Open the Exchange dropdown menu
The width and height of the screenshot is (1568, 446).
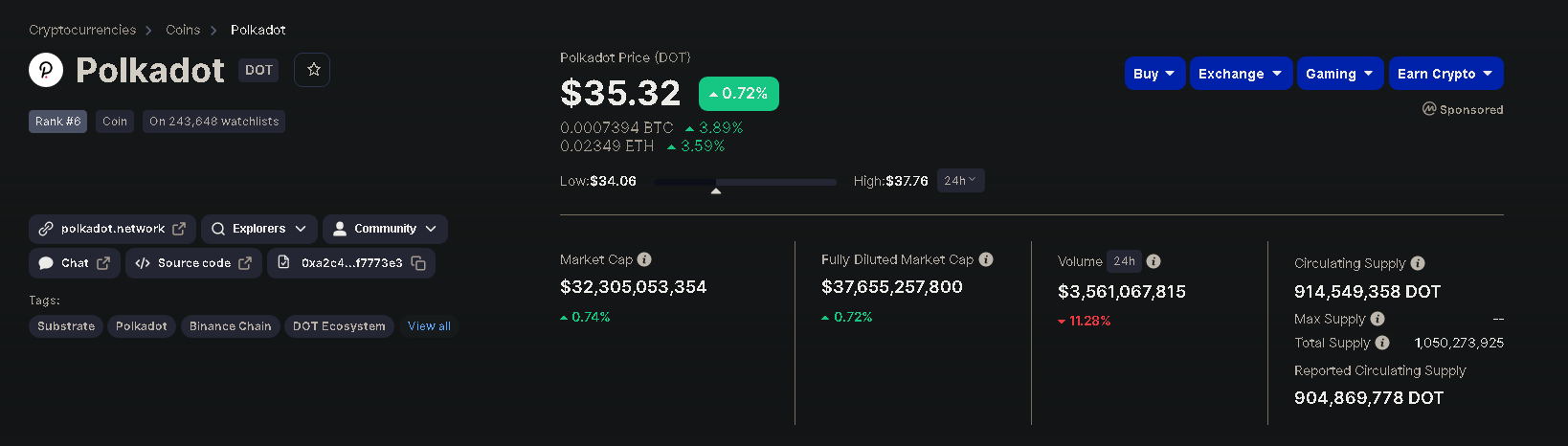point(1241,74)
